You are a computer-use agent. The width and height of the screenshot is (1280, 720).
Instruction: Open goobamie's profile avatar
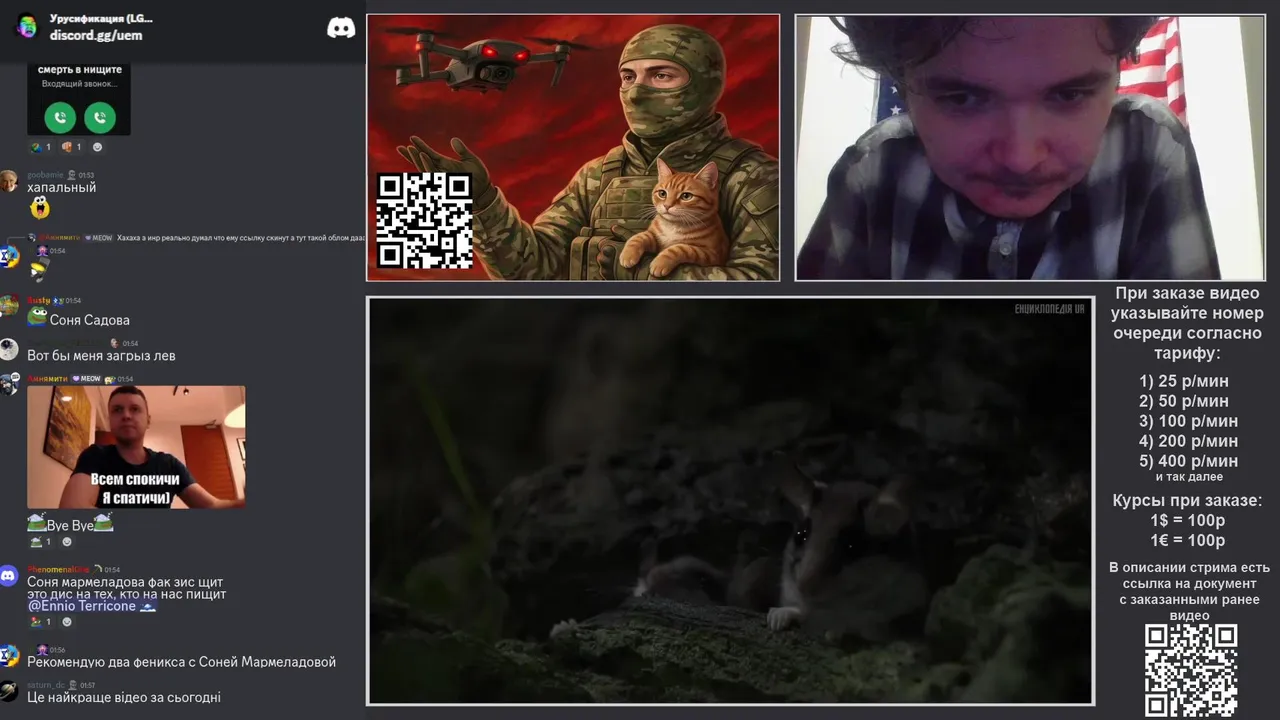[9, 181]
